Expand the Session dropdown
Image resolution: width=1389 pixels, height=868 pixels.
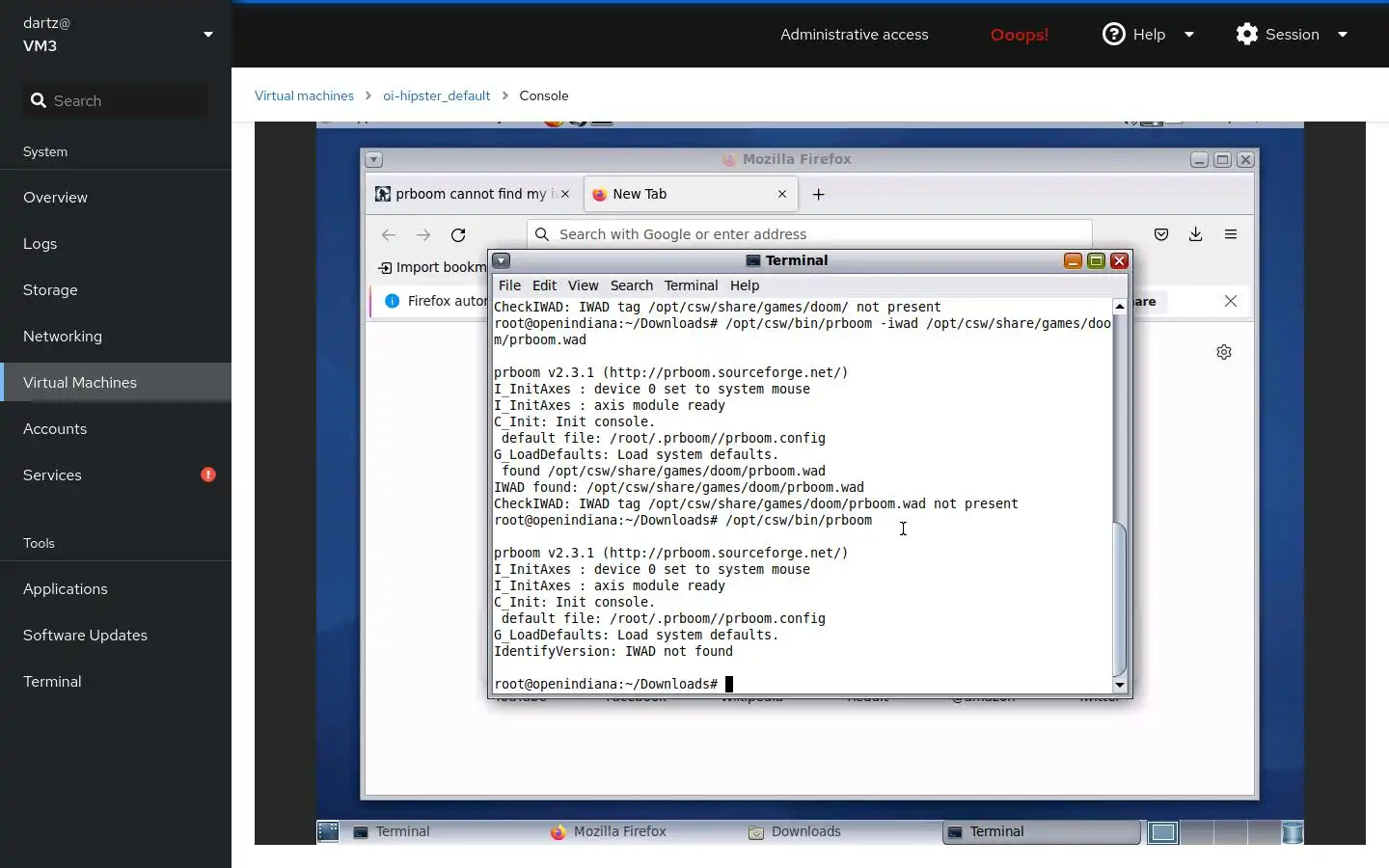click(1292, 34)
